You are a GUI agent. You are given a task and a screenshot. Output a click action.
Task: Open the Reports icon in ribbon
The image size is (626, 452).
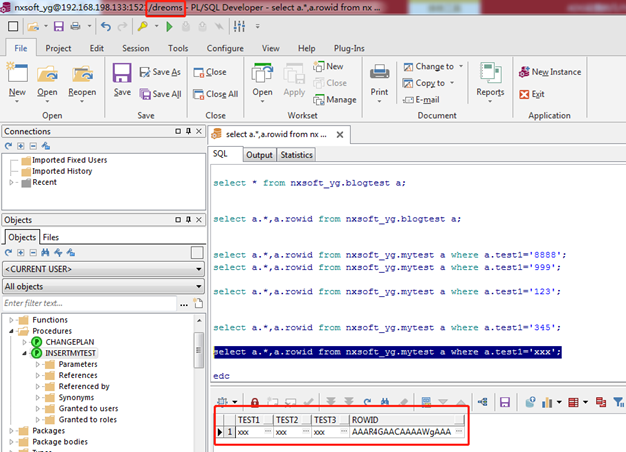click(x=490, y=76)
